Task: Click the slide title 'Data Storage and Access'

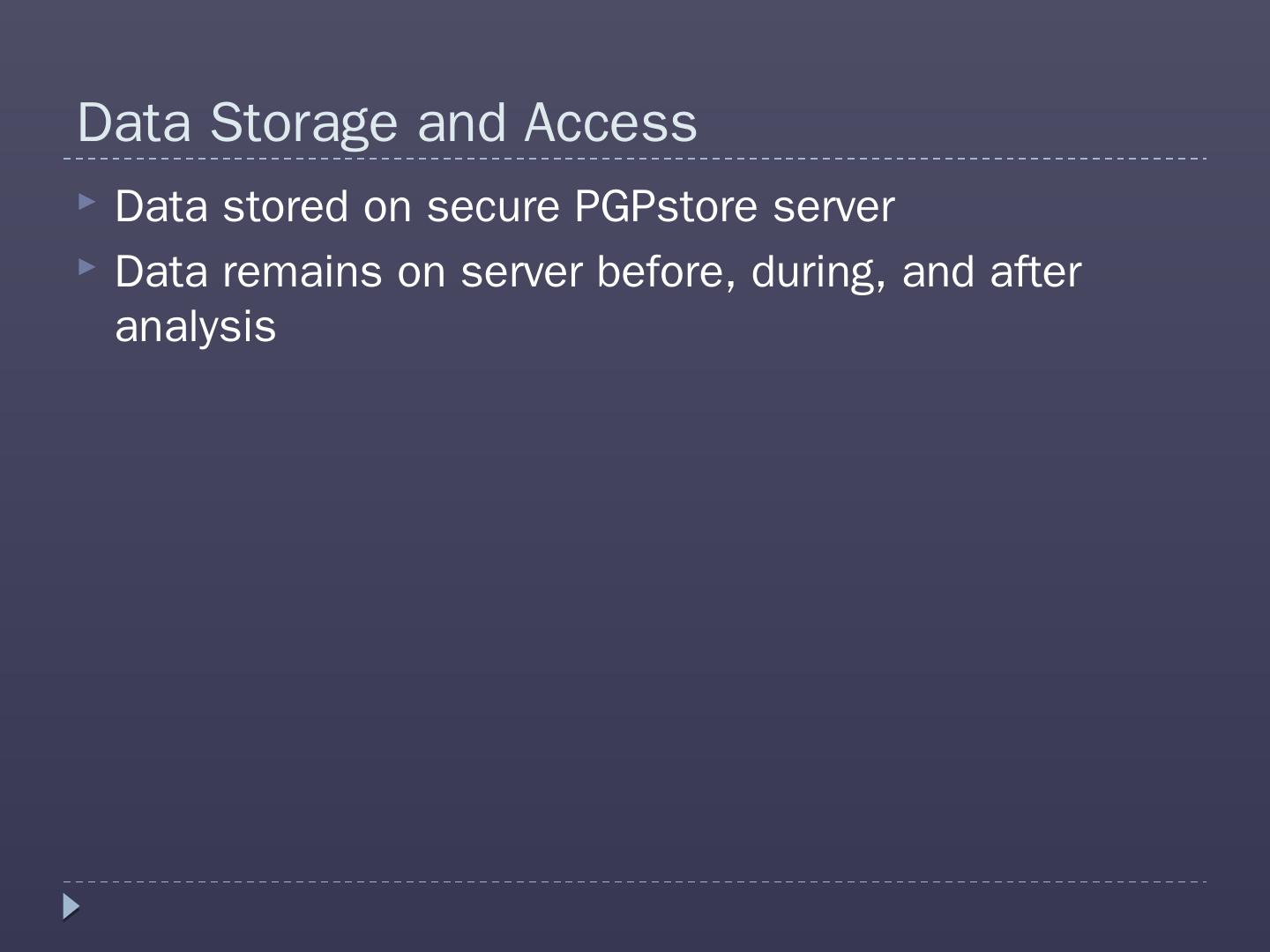Action: (x=387, y=122)
